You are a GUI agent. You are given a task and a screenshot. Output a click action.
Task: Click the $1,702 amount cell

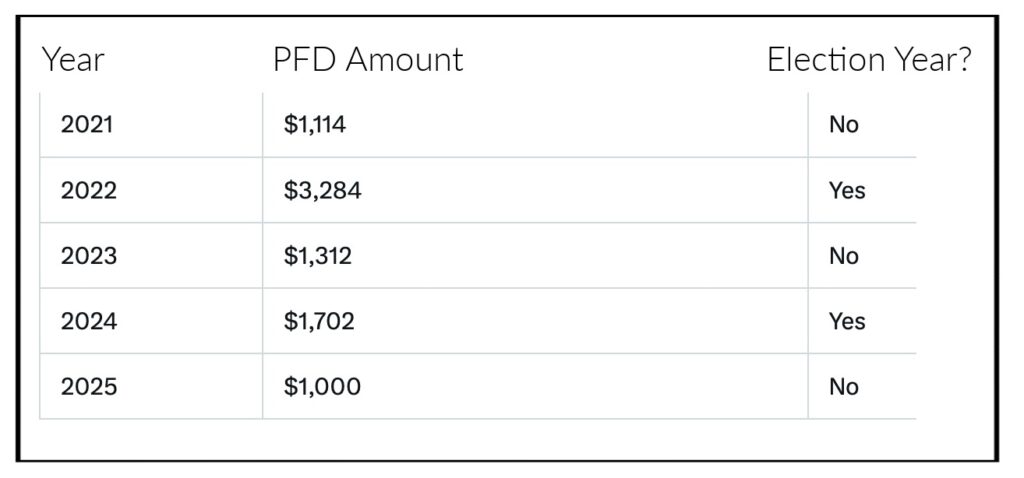[536, 321]
